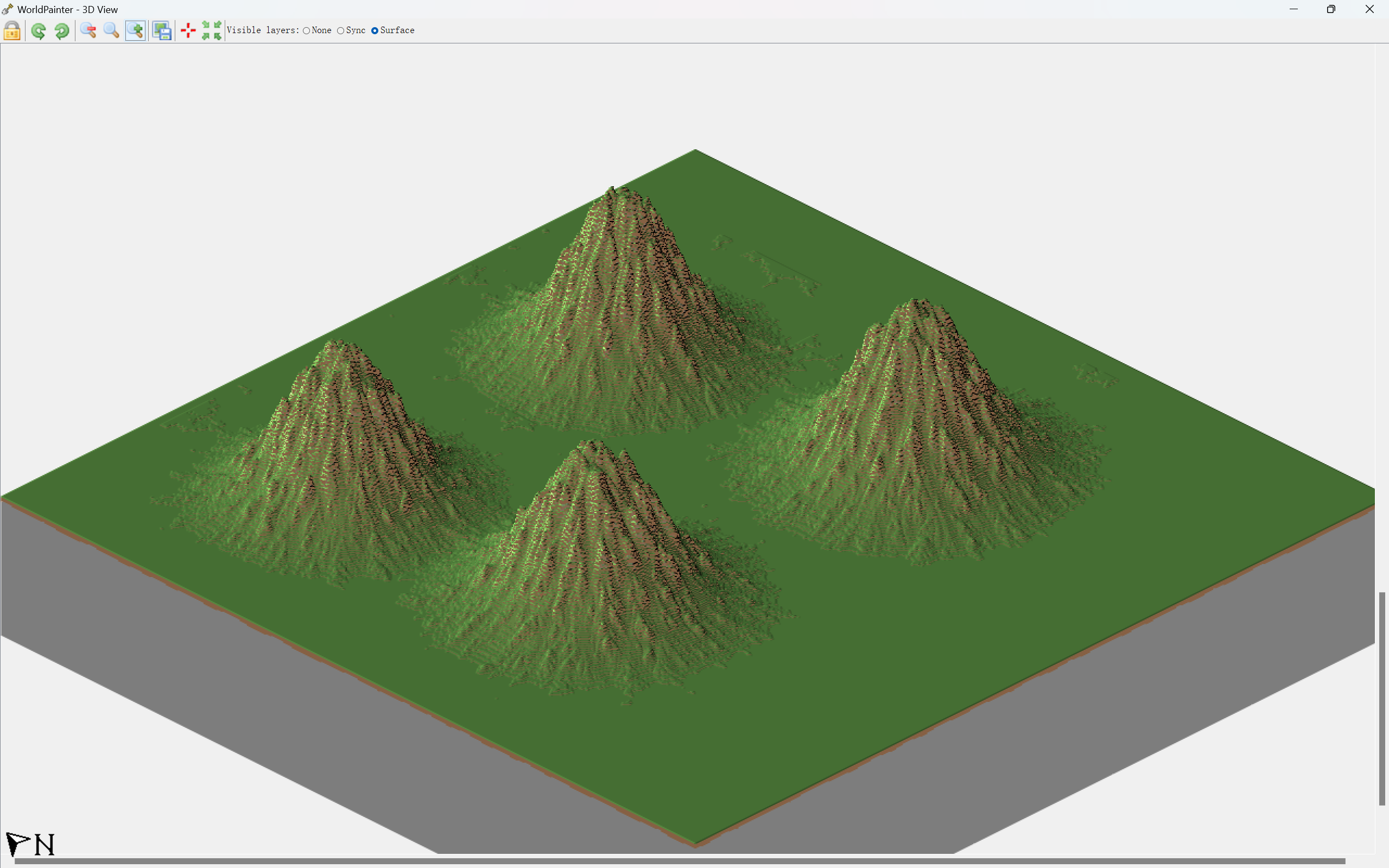Minimize the 3D View window

pos(1293,9)
